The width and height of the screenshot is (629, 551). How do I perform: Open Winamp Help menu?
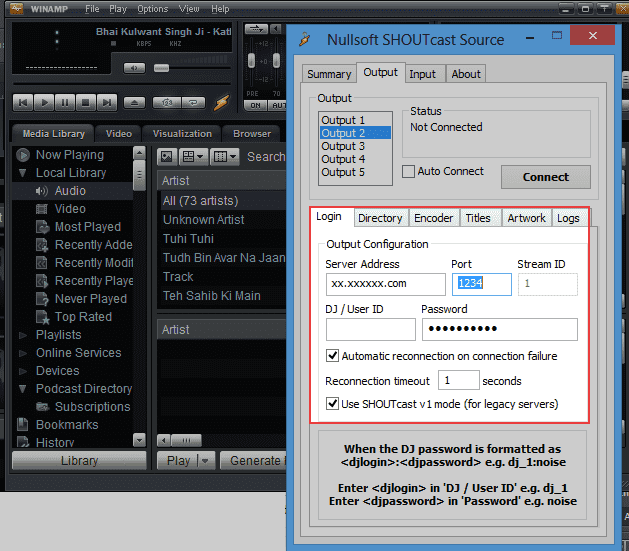click(220, 9)
